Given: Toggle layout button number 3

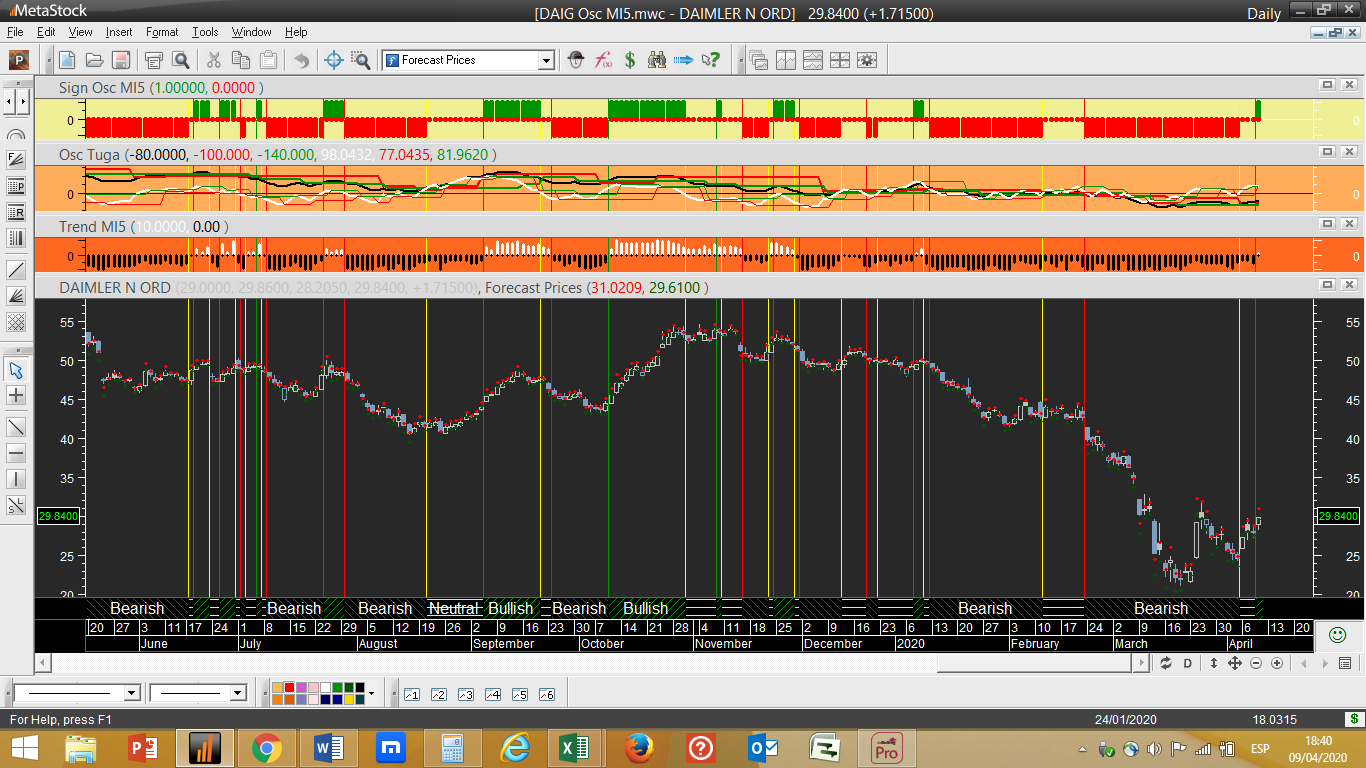Looking at the screenshot, I should (465, 694).
